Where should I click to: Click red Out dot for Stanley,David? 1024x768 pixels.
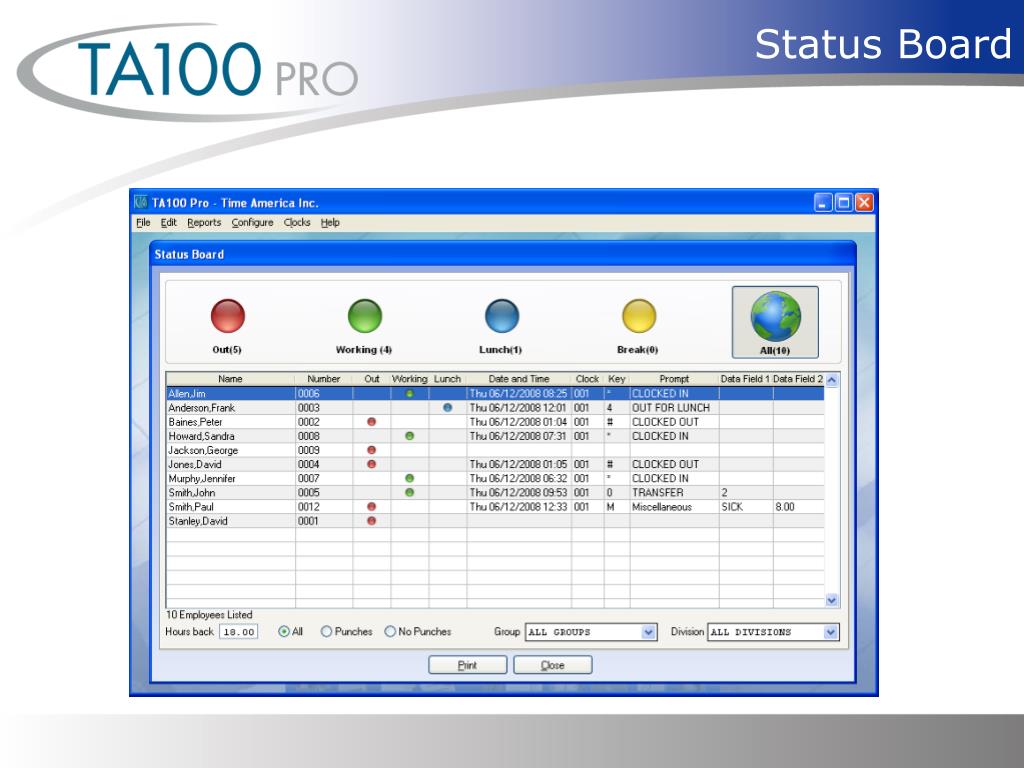coord(372,520)
